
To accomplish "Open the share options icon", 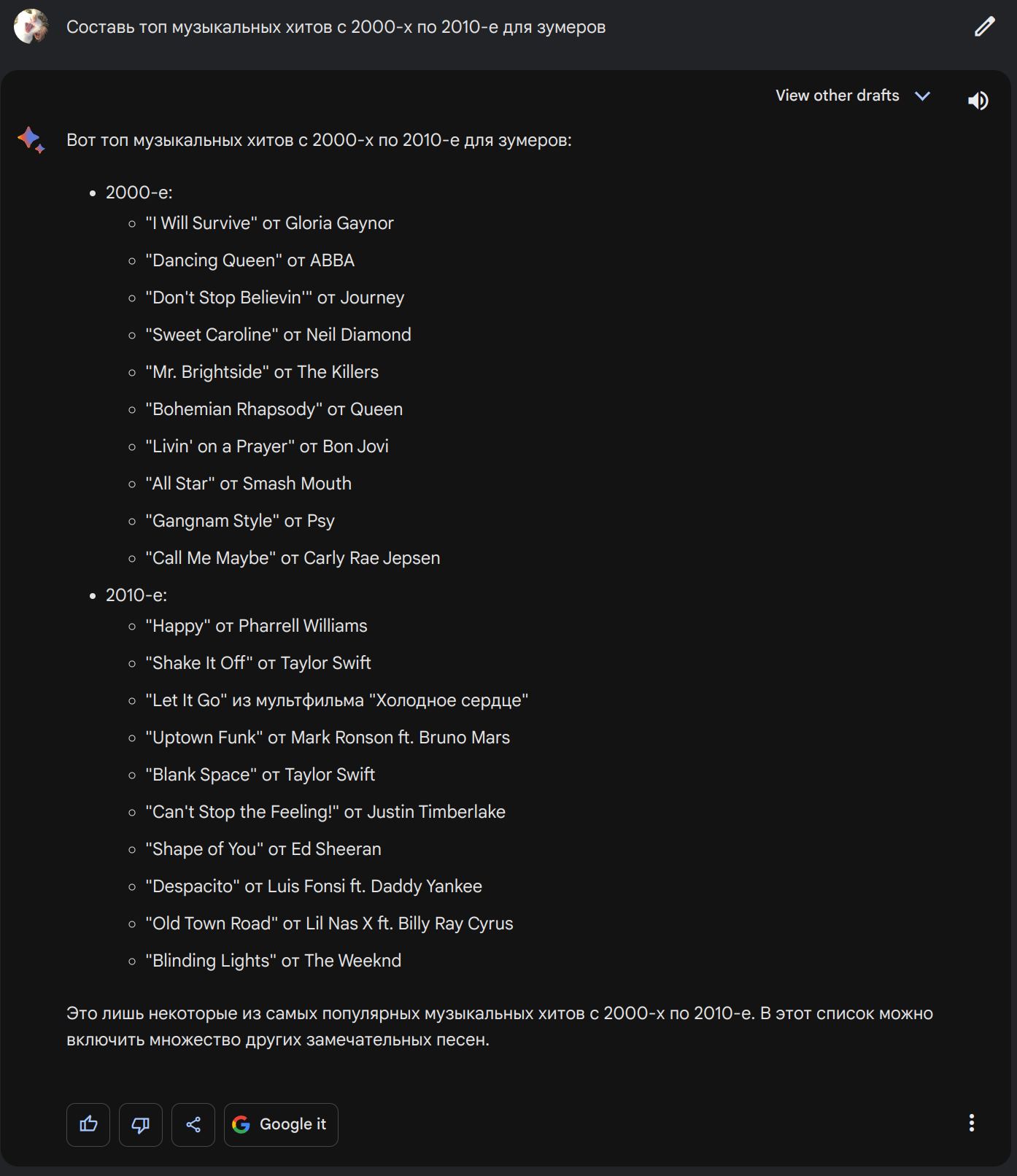I will [x=193, y=1124].
